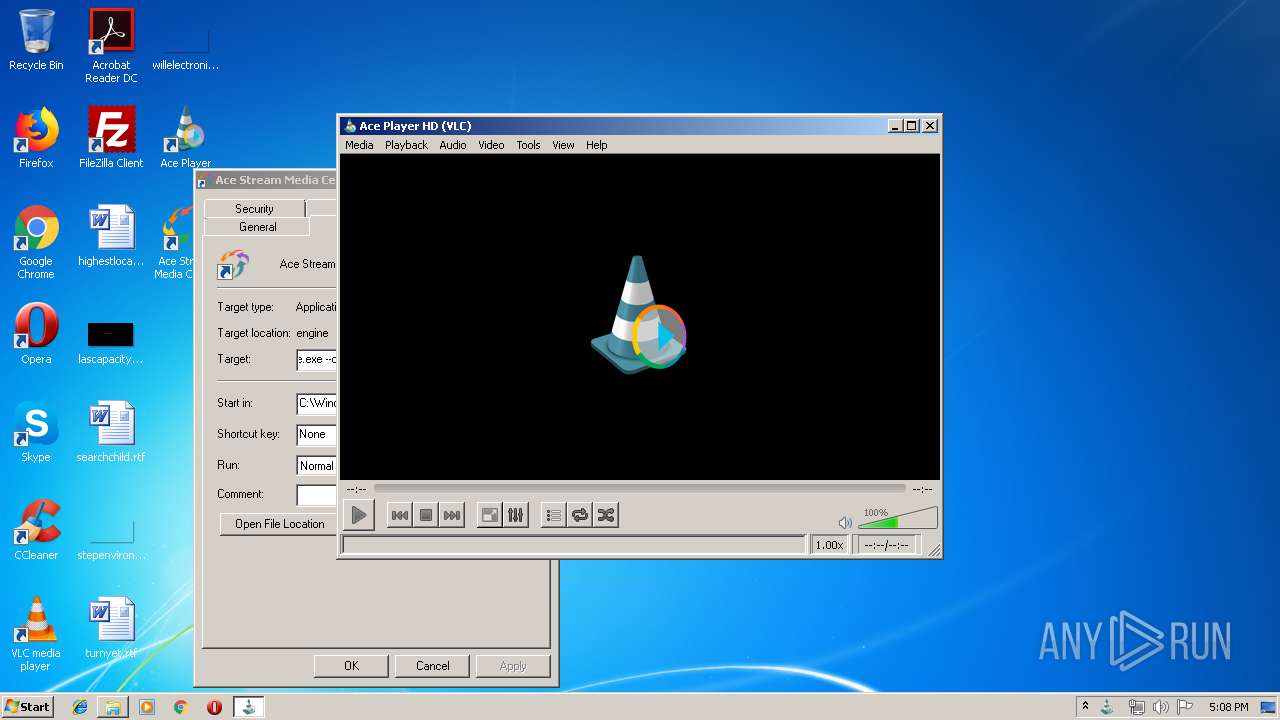Click the Ace Player taskbar button
This screenshot has height=720, width=1280.
(249, 707)
